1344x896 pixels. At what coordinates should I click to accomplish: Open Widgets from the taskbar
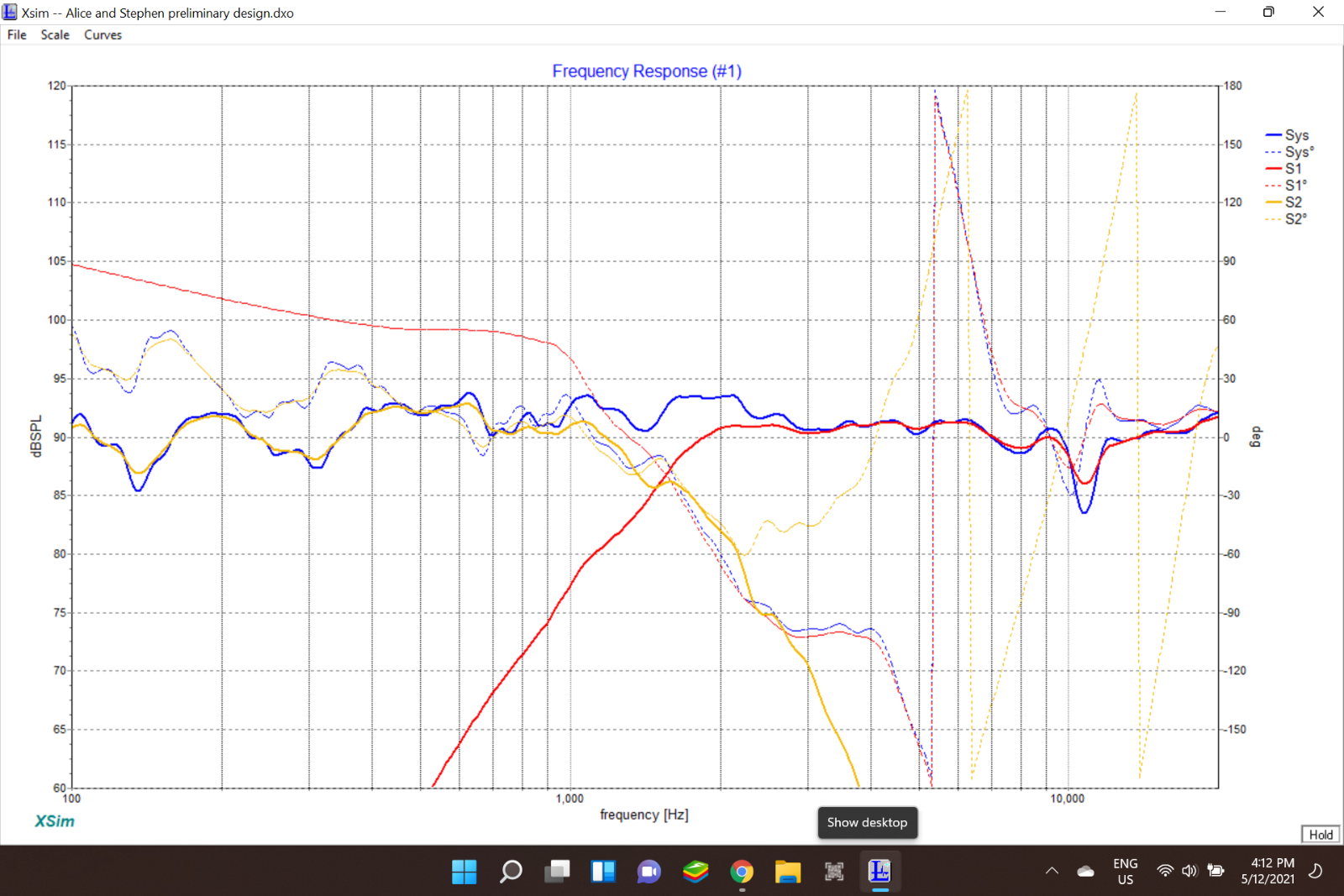(602, 872)
